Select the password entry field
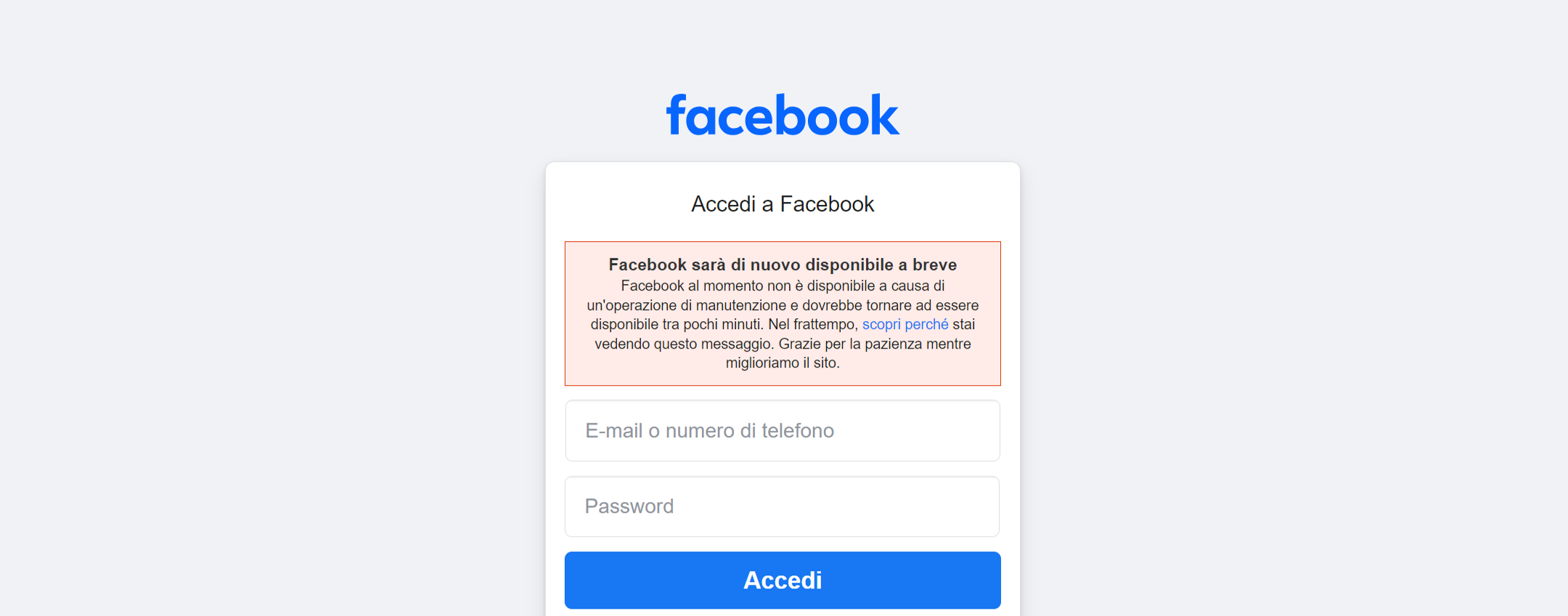The image size is (1568, 616). tap(782, 506)
